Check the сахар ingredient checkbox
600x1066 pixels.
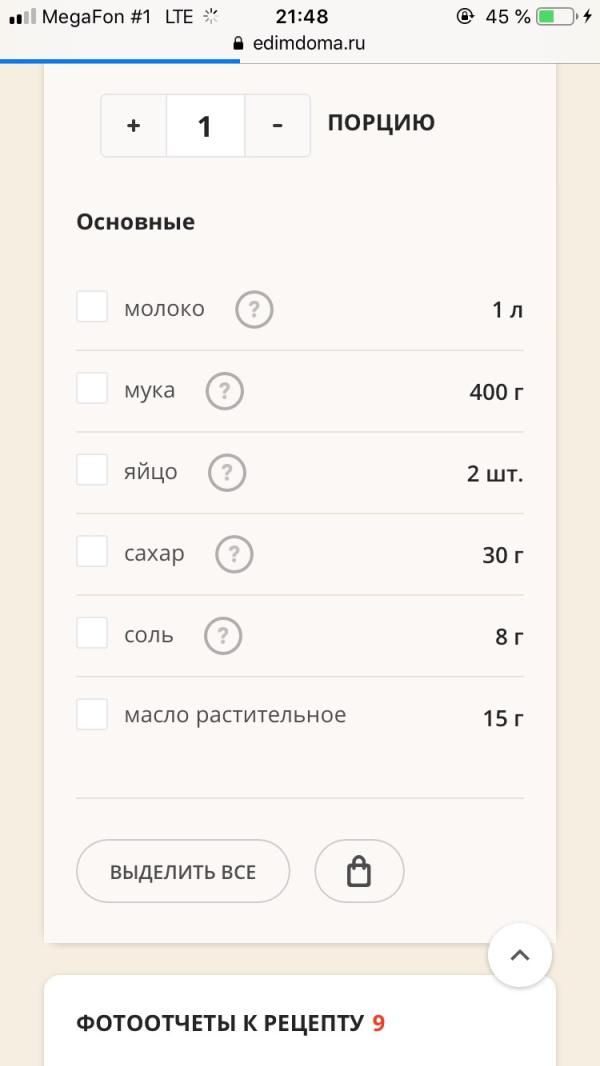(92, 551)
